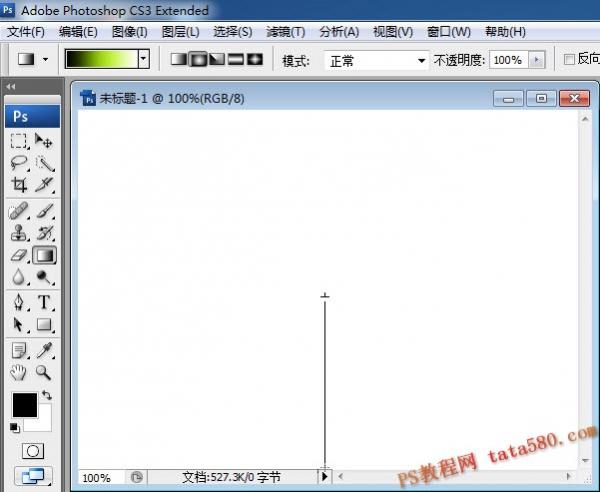Click the black foreground color swatch
The height and width of the screenshot is (492, 600).
(25, 405)
